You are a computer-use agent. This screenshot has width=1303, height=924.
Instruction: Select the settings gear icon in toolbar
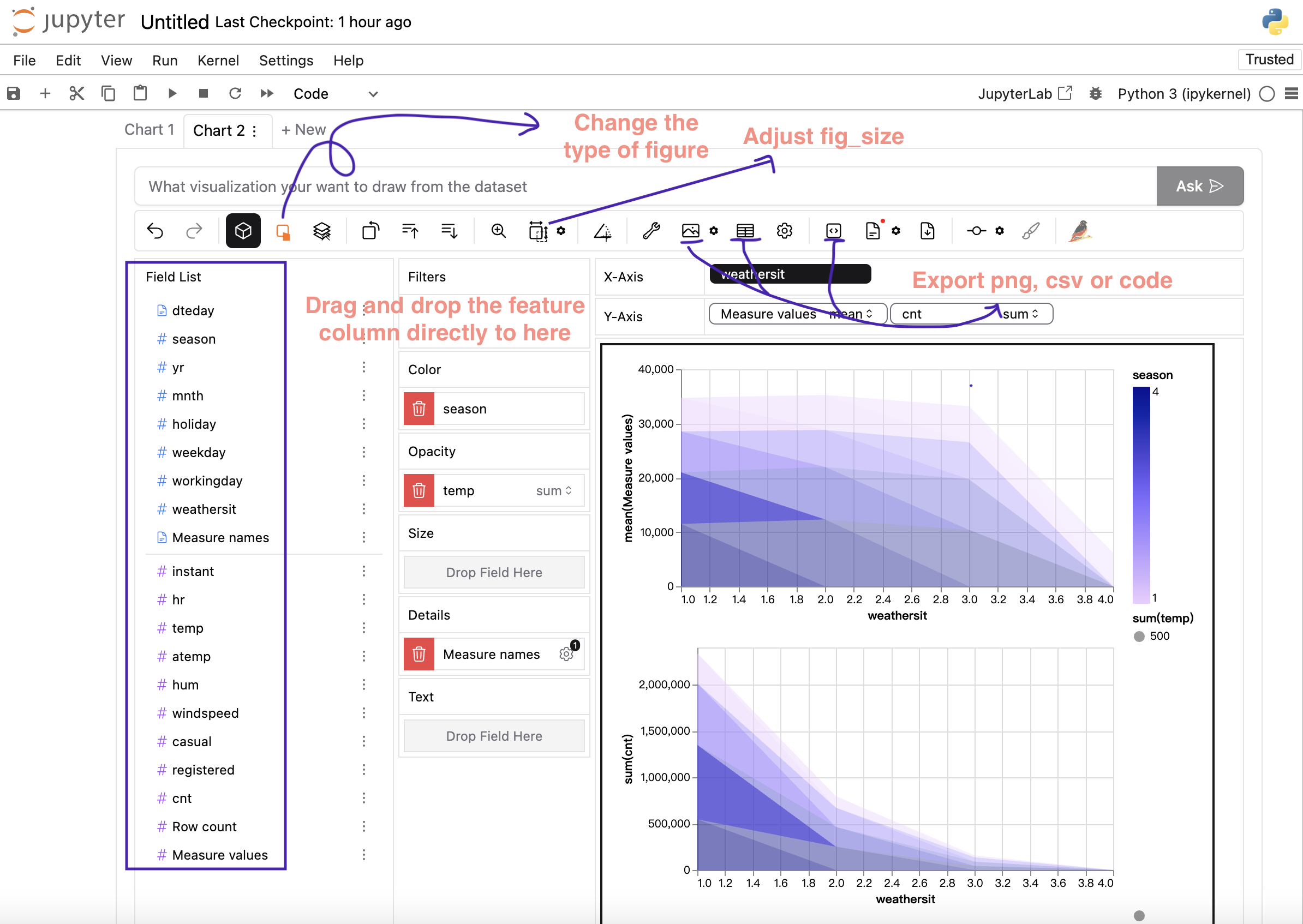tap(783, 231)
